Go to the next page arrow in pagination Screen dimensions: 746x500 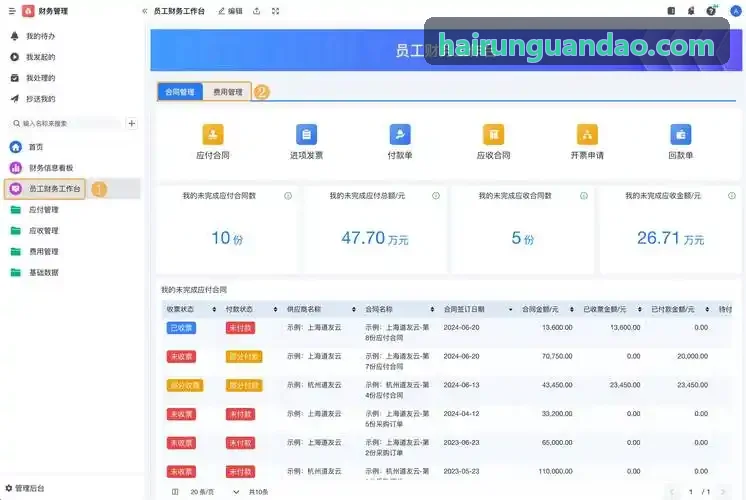(723, 492)
